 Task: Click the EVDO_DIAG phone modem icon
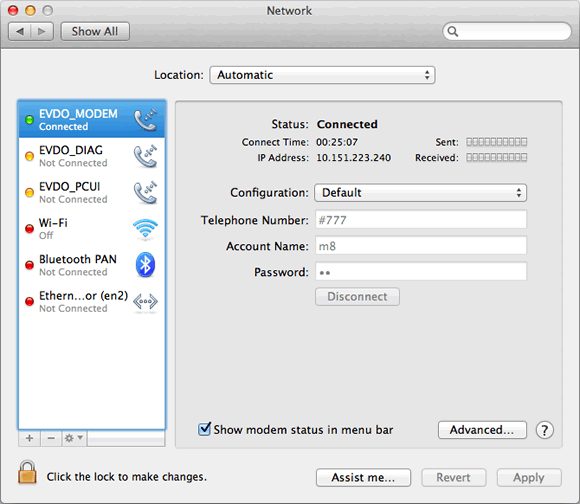point(145,156)
